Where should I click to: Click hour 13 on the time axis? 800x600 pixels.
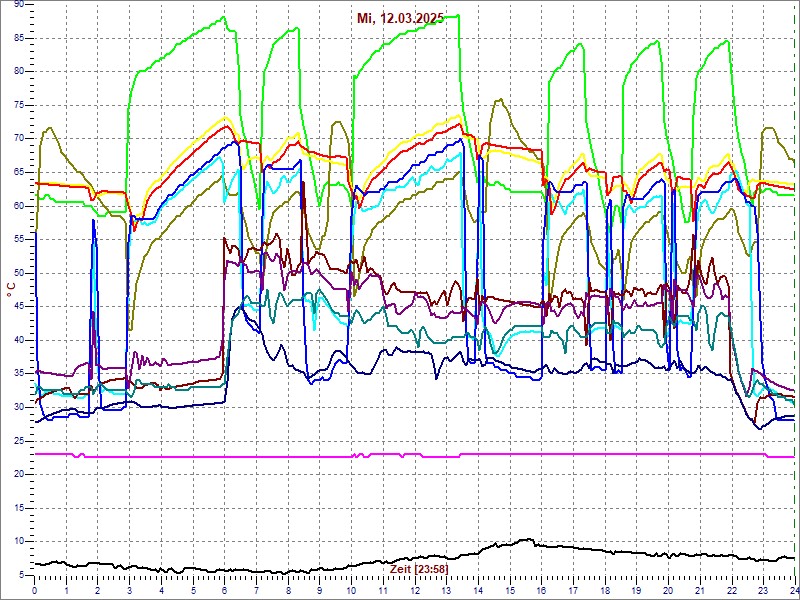(446, 590)
